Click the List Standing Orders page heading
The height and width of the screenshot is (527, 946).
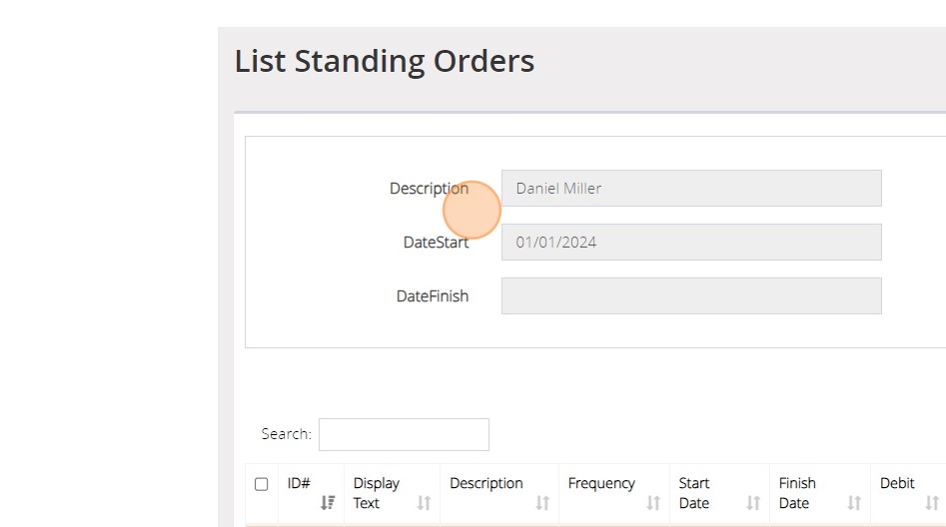click(384, 61)
